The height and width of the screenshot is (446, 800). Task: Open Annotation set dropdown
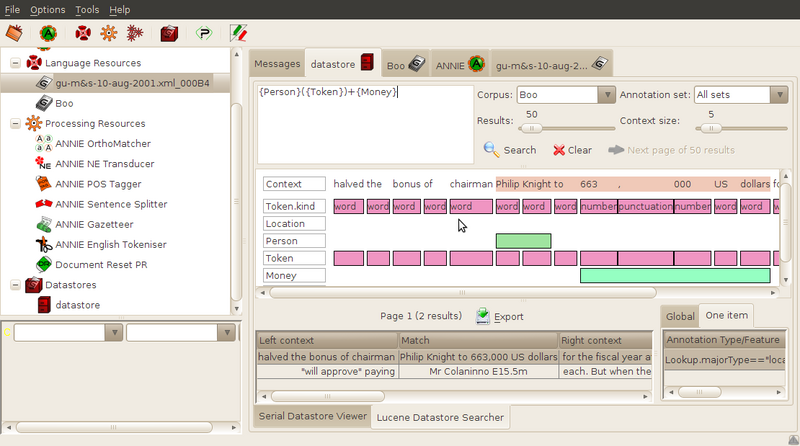[741, 95]
